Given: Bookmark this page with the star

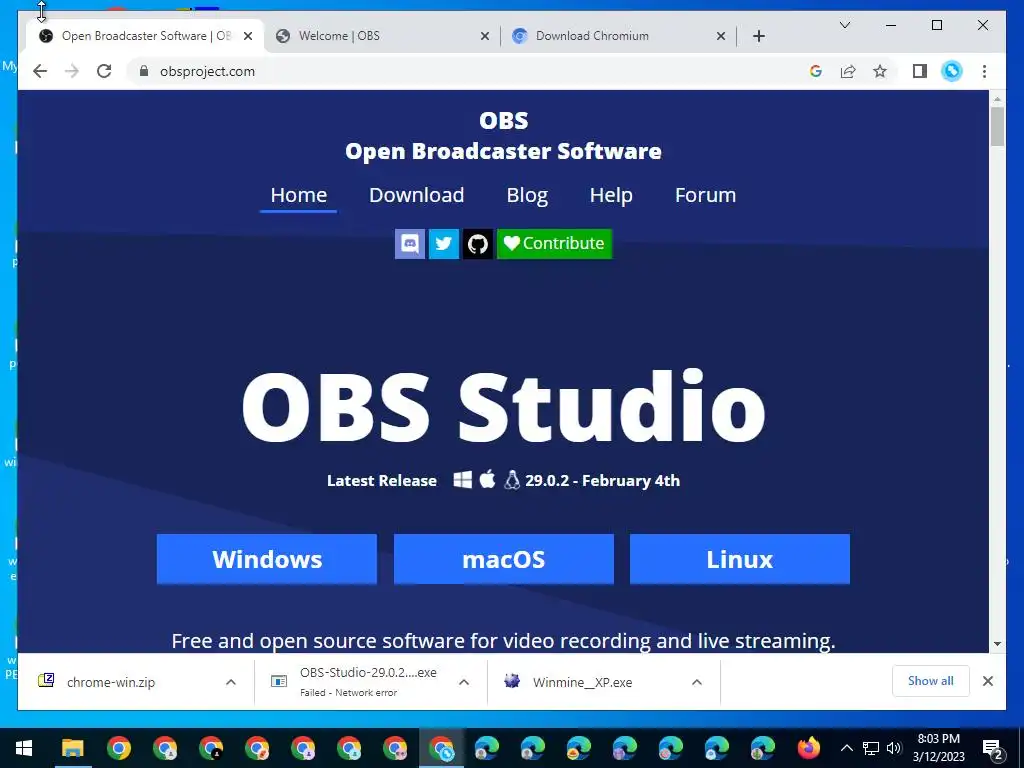Looking at the screenshot, I should pyautogui.click(x=880, y=71).
